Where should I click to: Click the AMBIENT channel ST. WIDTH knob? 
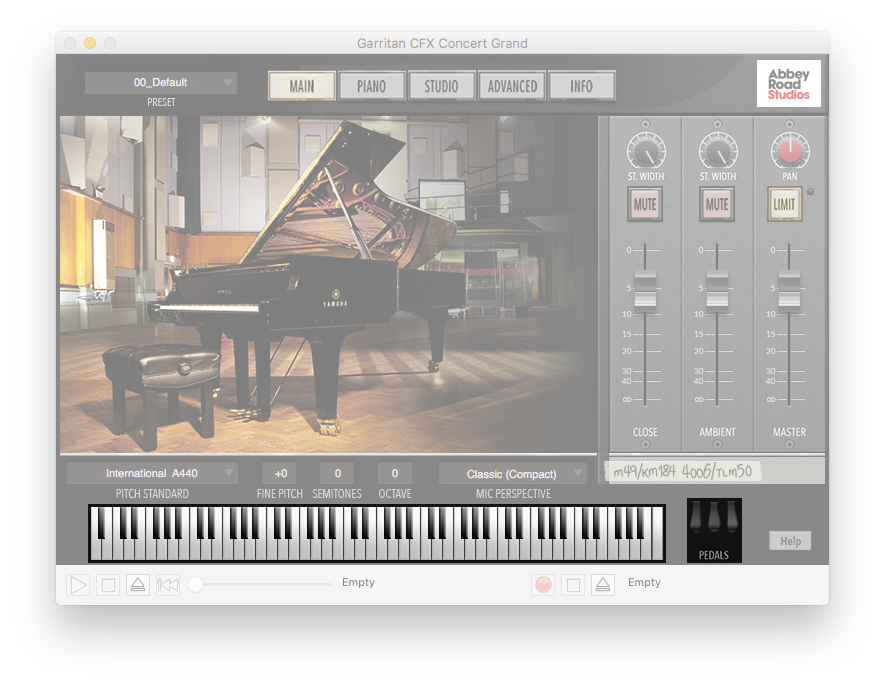718,151
